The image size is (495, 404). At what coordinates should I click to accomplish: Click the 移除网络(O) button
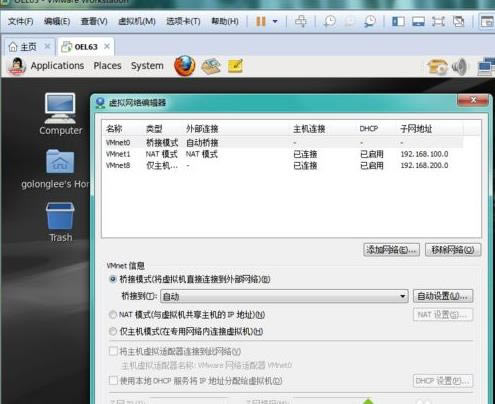click(x=453, y=250)
